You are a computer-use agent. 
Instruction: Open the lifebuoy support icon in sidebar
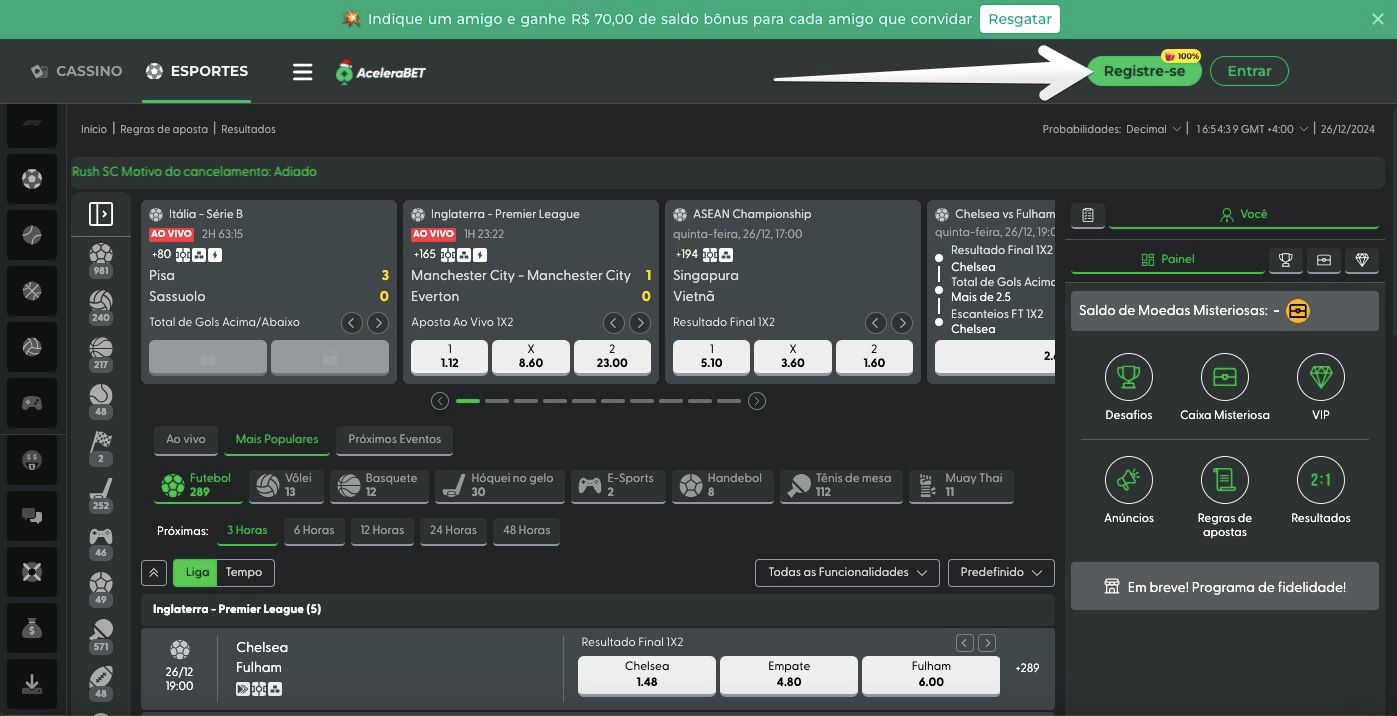[x=32, y=573]
